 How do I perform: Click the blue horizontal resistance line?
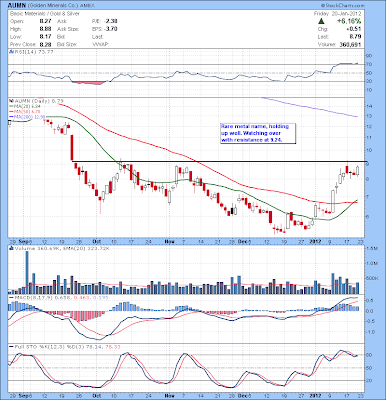point(220,162)
